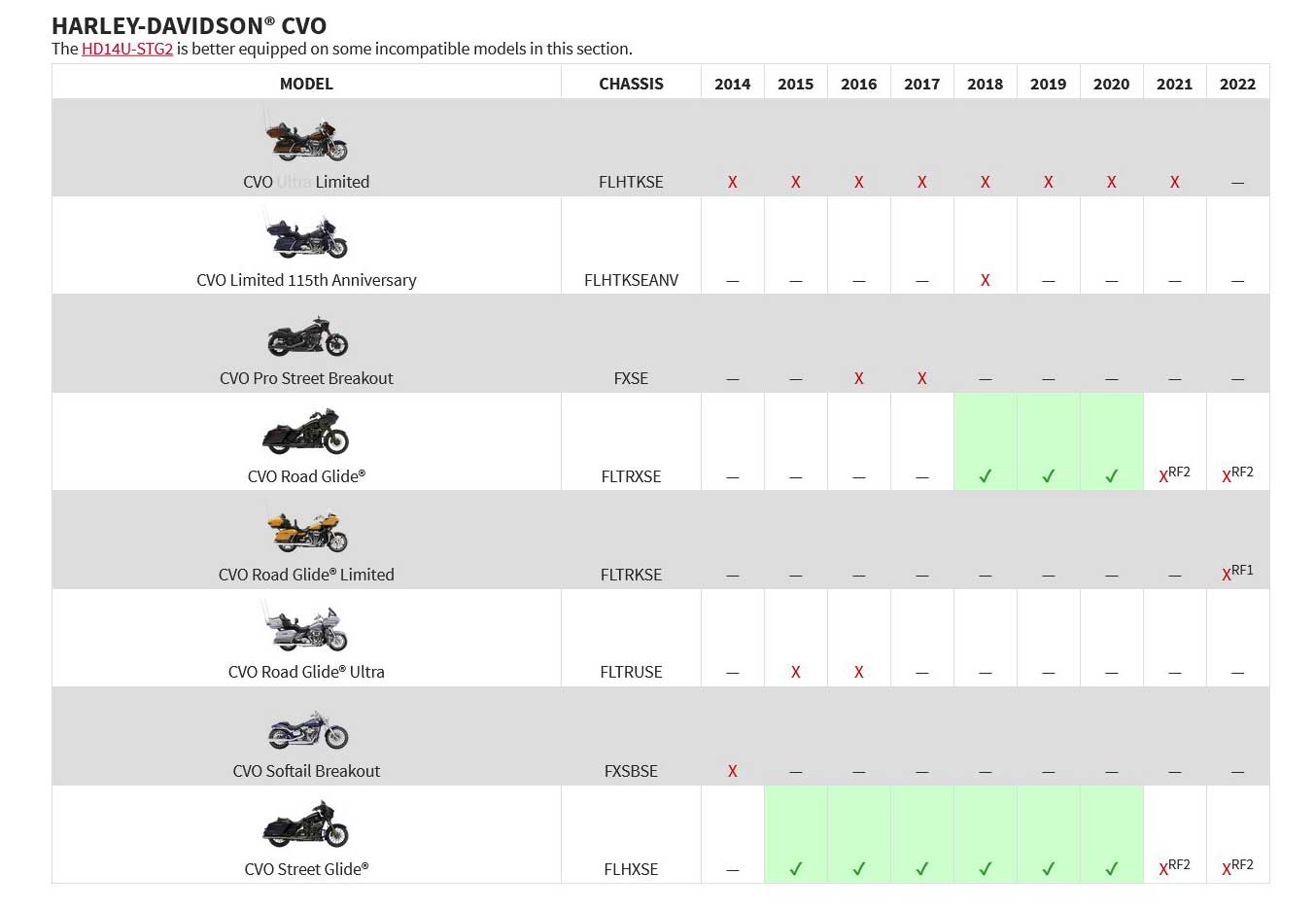Click the FLHXSE chassis code
1316x910 pixels.
pyautogui.click(x=631, y=869)
